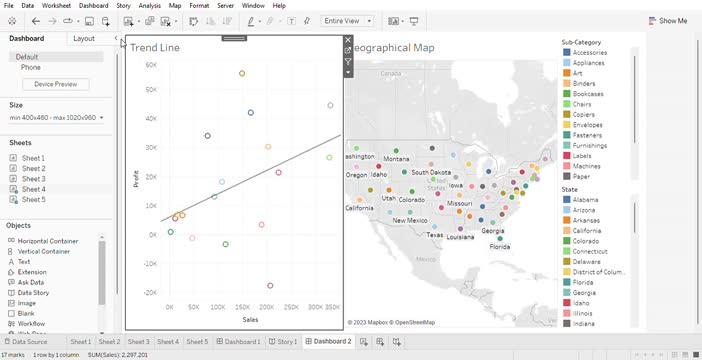The height and width of the screenshot is (360, 702).
Task: Click the Horizontal Container object
Action: [48, 241]
